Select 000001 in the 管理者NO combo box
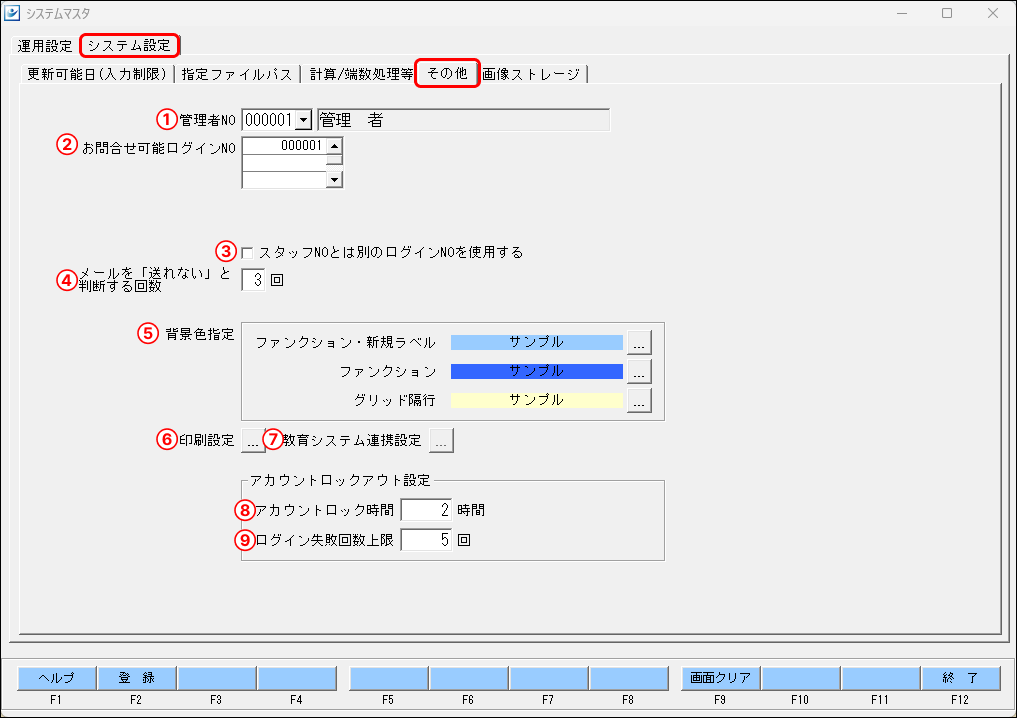 coord(270,119)
